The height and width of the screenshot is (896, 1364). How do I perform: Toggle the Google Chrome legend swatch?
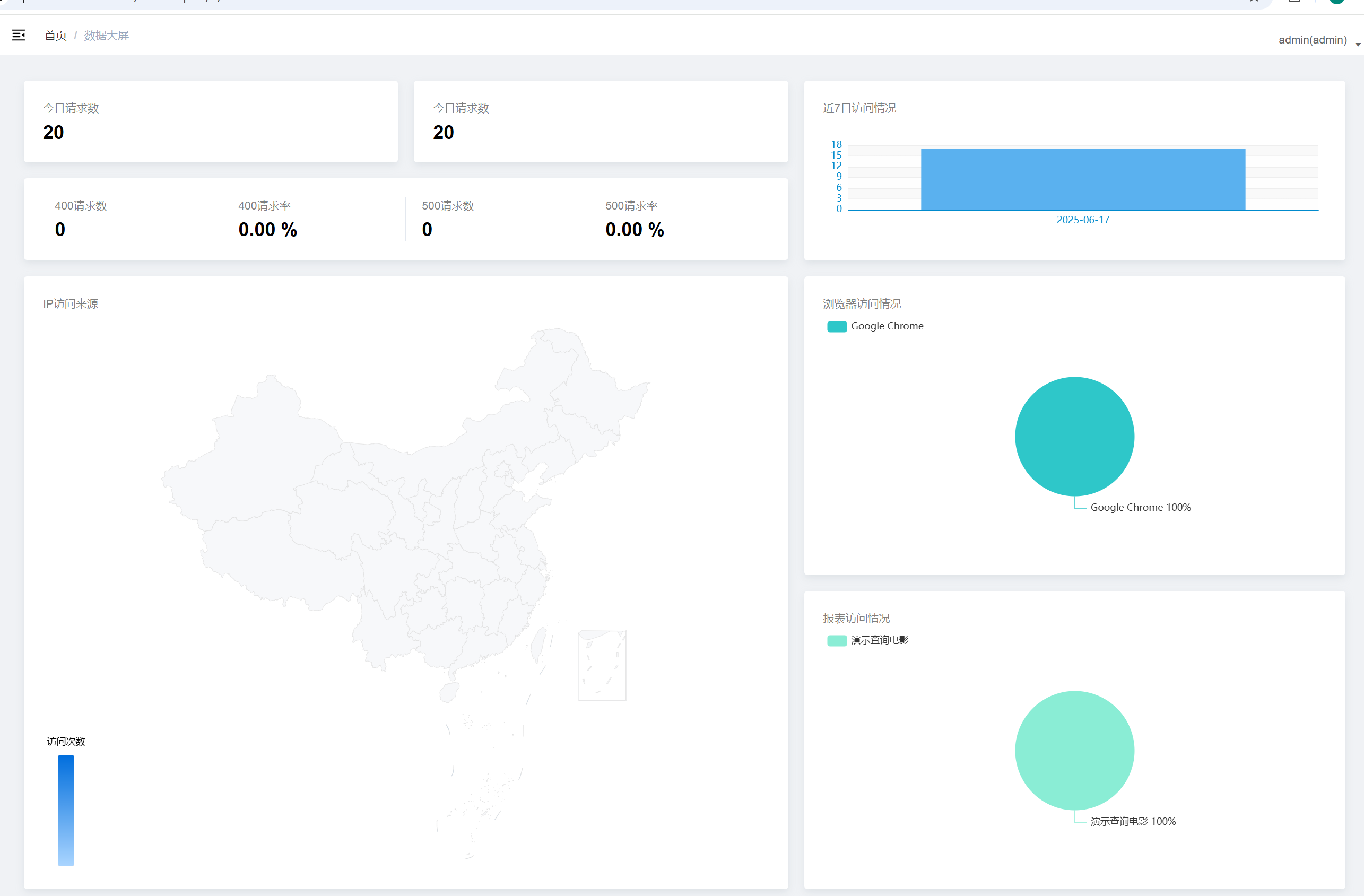click(837, 327)
